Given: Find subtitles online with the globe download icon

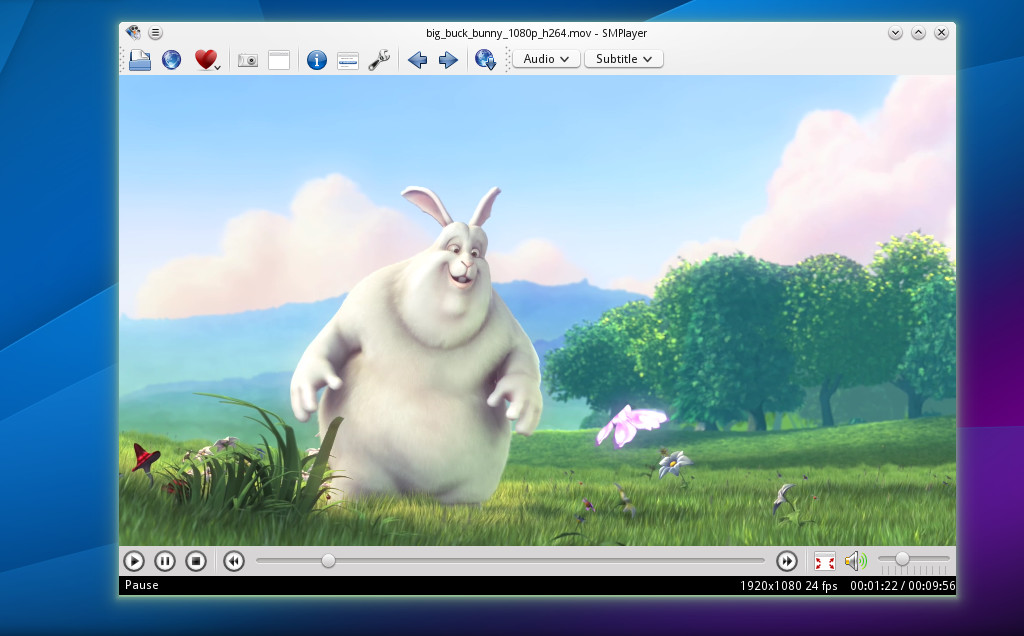Looking at the screenshot, I should tap(485, 60).
